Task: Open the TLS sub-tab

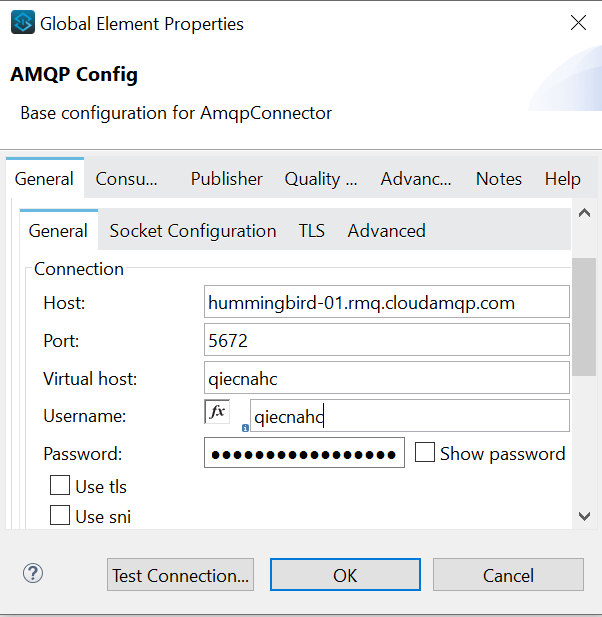Action: pyautogui.click(x=312, y=231)
